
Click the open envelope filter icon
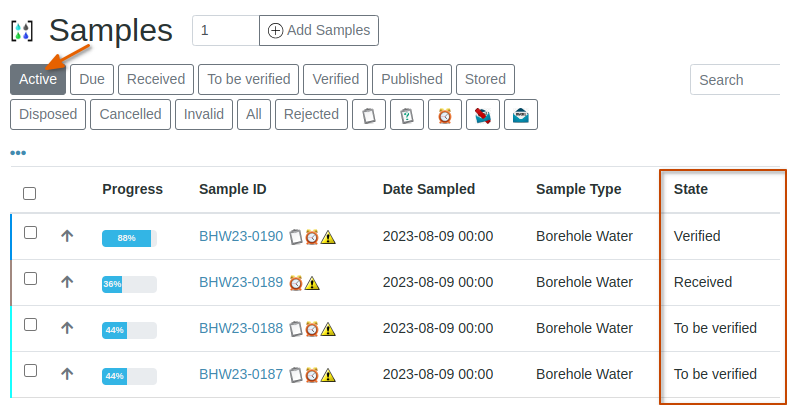(521, 115)
